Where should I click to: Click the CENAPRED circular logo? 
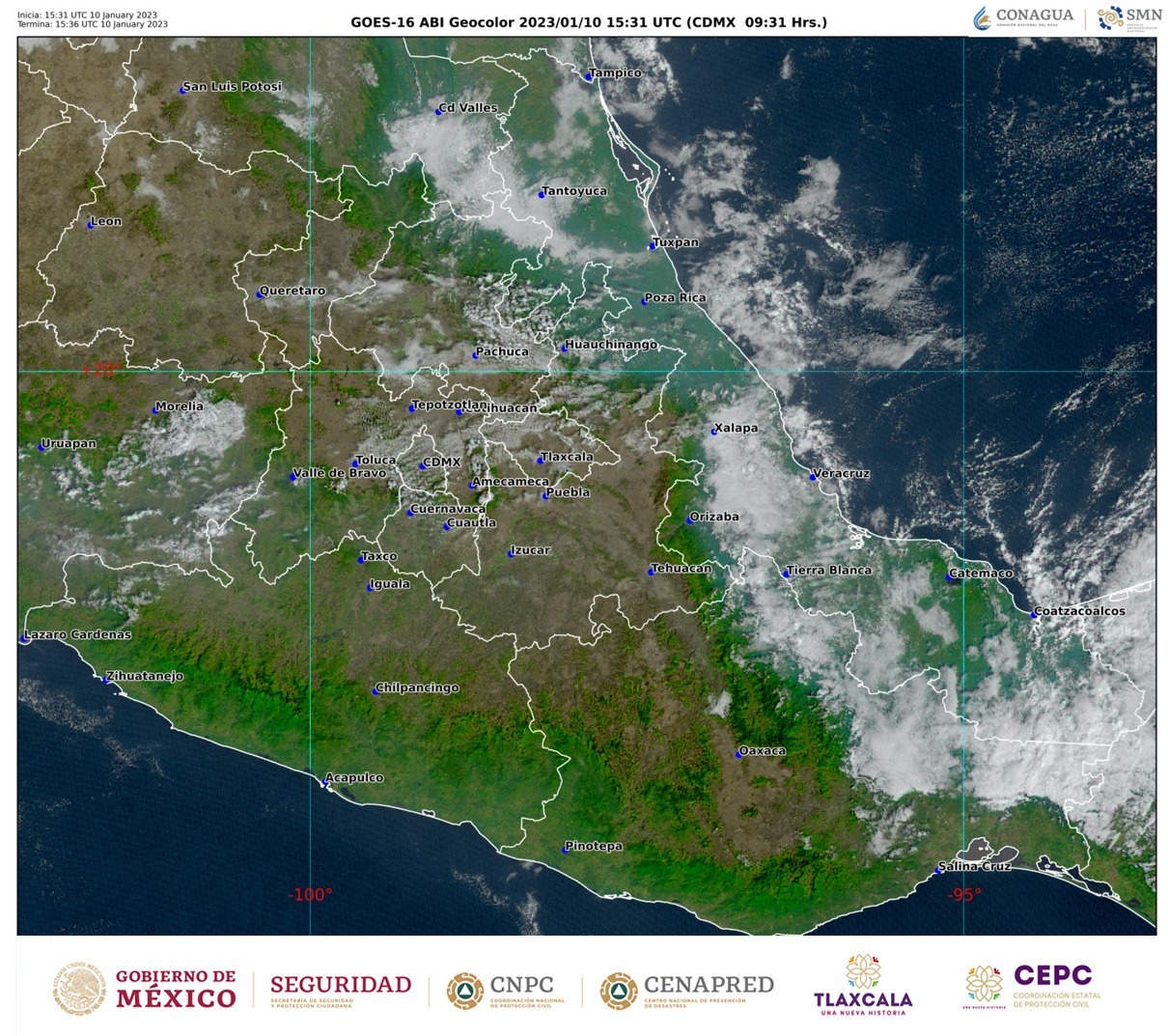[x=619, y=990]
